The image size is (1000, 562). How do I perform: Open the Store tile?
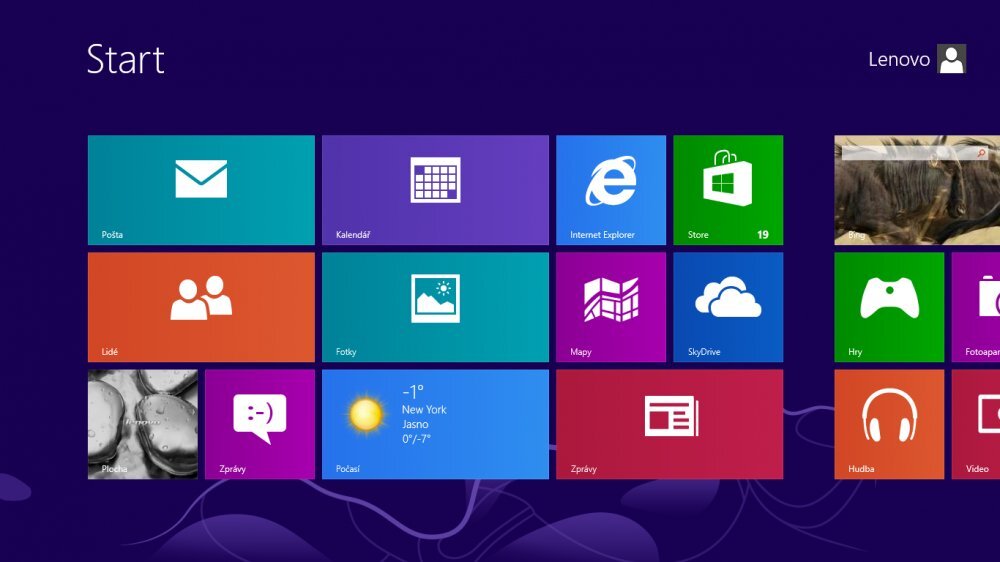(728, 189)
